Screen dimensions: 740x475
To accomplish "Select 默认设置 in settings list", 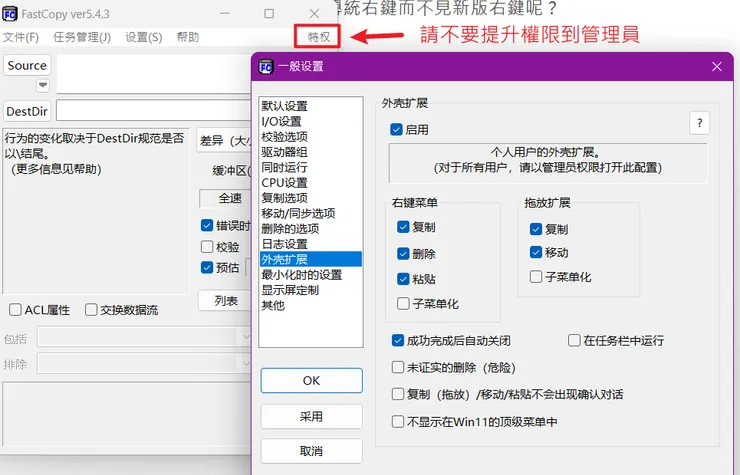I will pyautogui.click(x=311, y=106).
